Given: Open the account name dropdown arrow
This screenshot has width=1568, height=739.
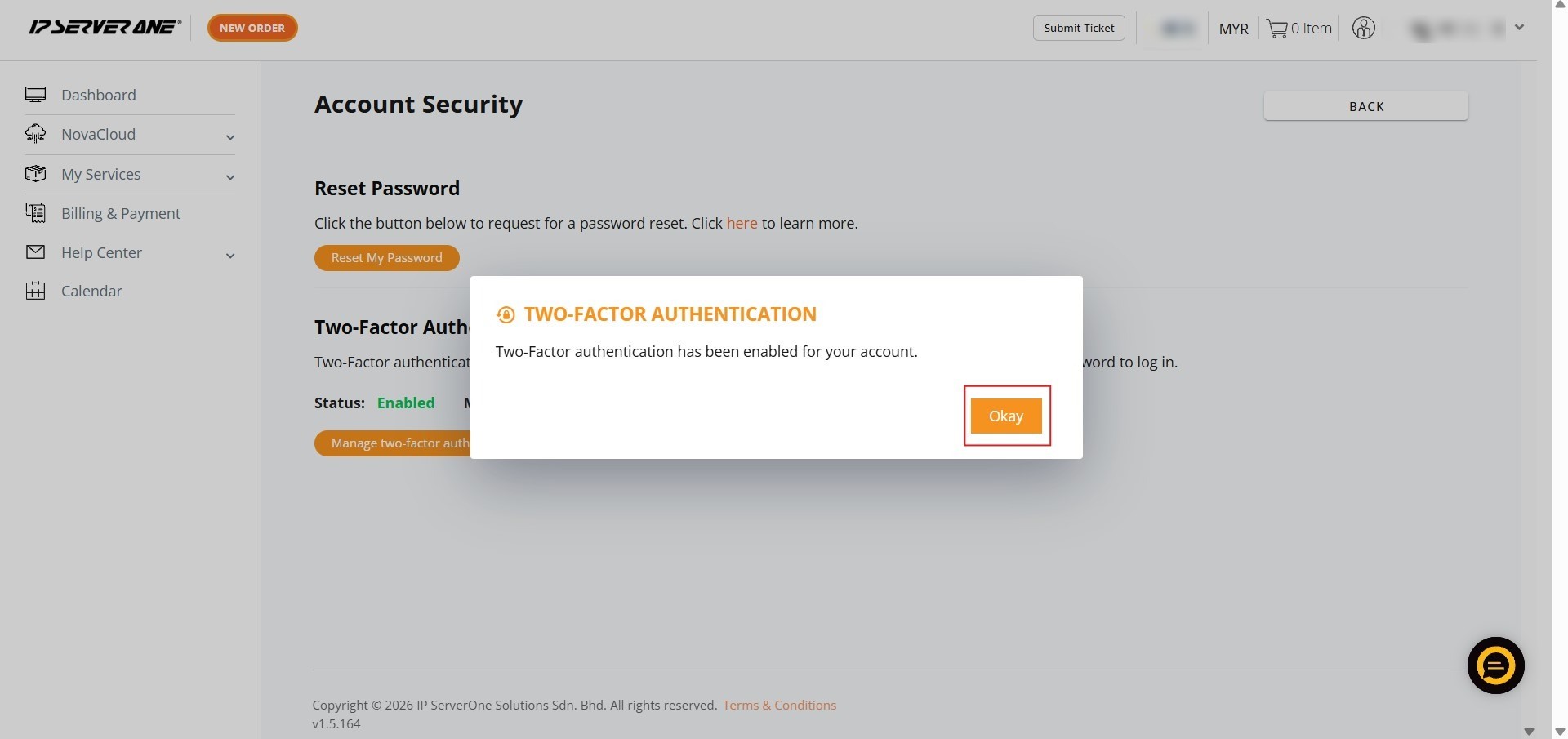Looking at the screenshot, I should point(1519,27).
